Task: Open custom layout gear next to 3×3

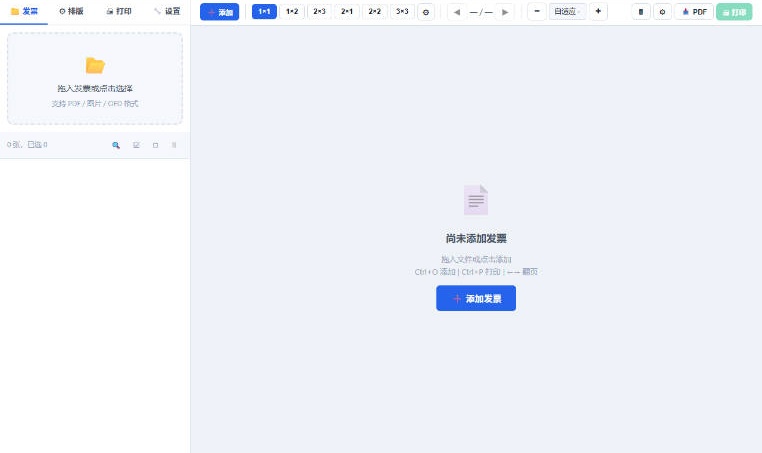Action: [426, 12]
